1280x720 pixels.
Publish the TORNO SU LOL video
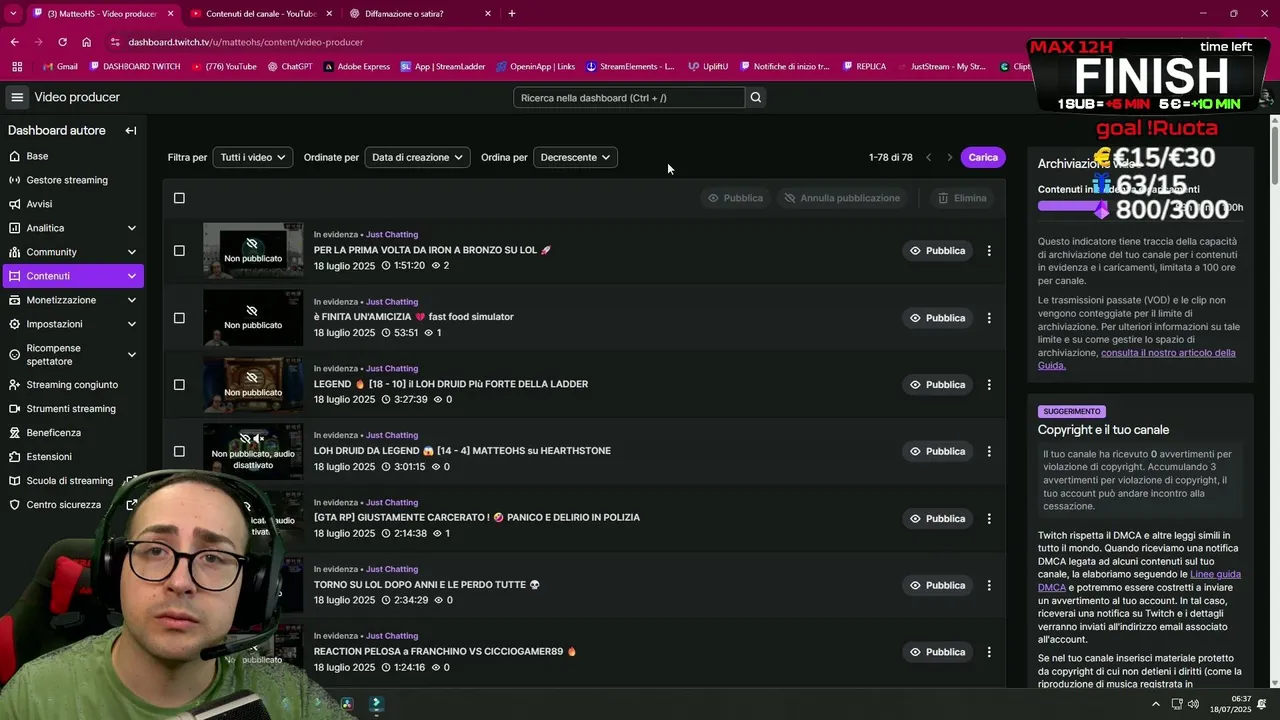tap(937, 585)
